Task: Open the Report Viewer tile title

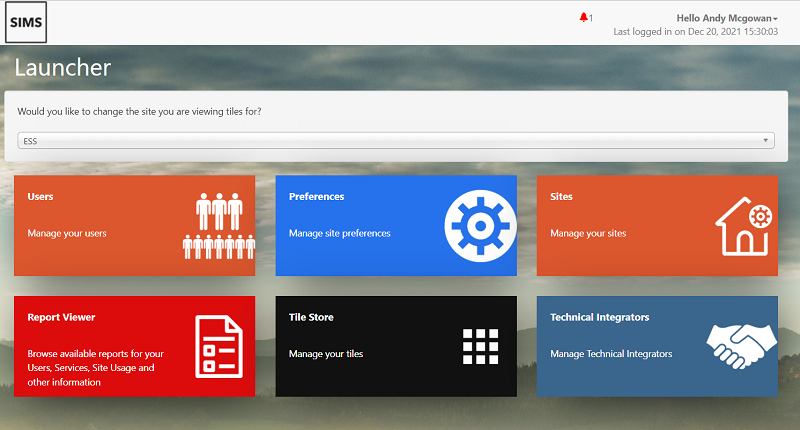Action: pyautogui.click(x=61, y=317)
